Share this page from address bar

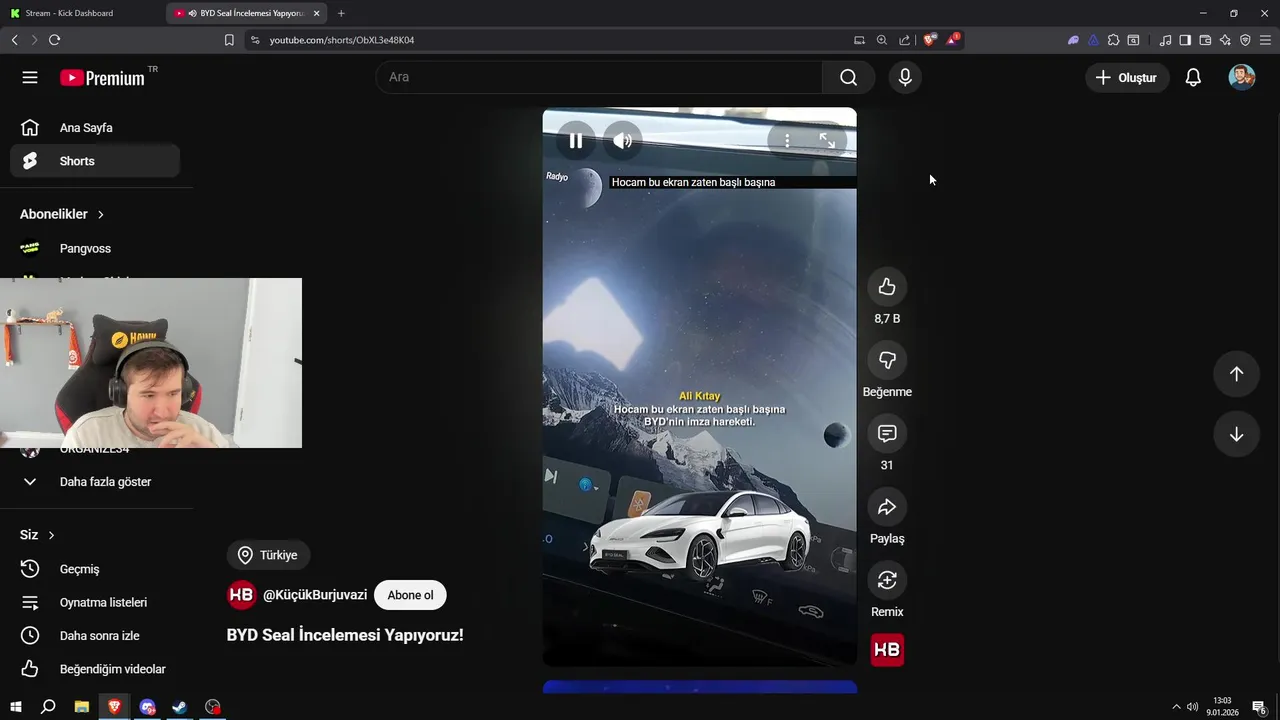(905, 40)
